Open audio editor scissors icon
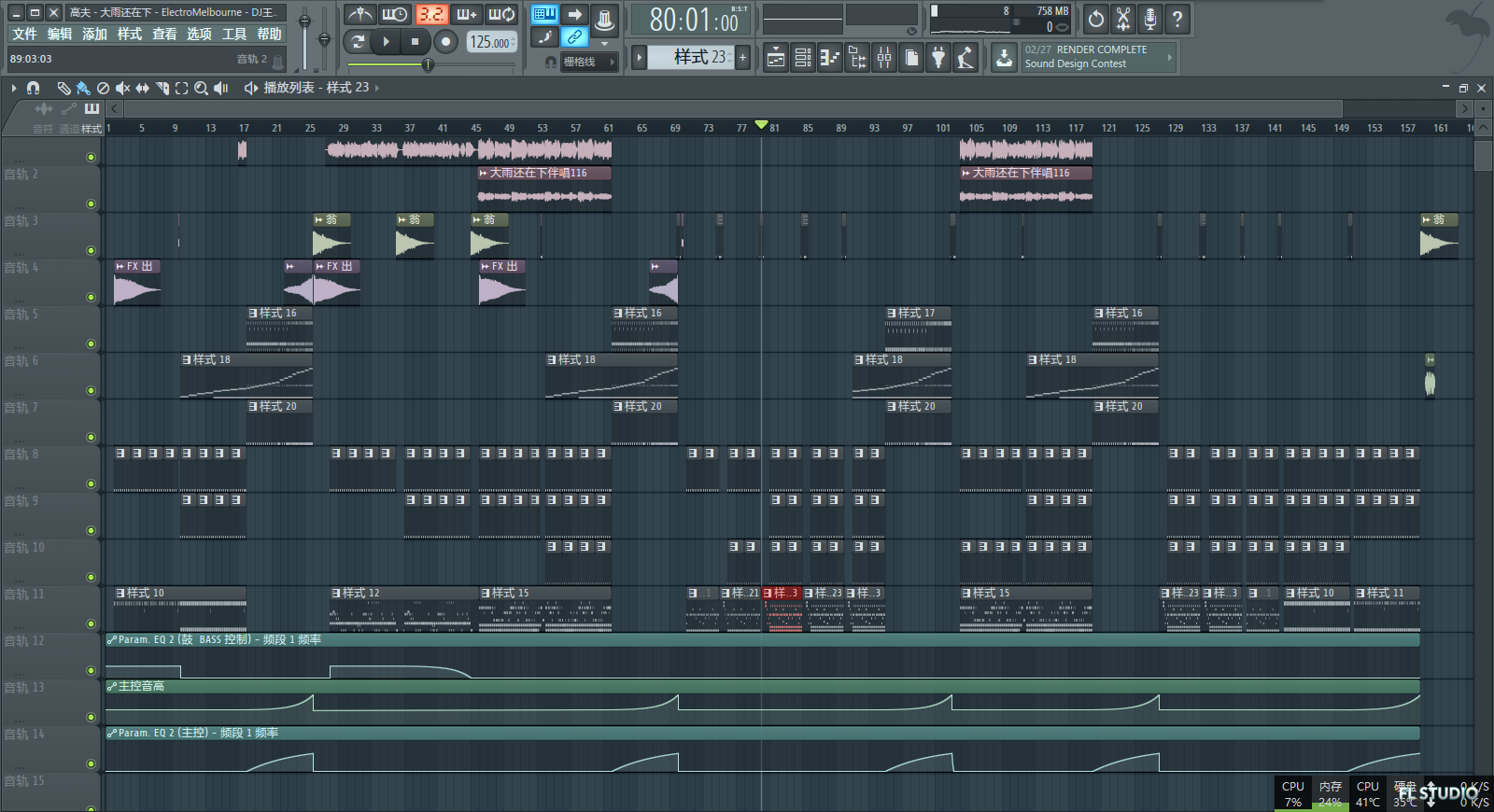 pos(1123,19)
